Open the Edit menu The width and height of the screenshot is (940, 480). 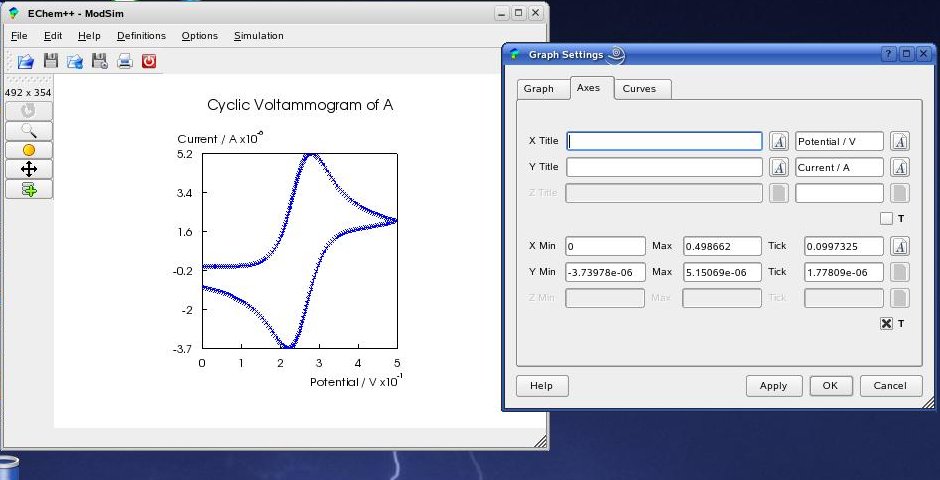[53, 36]
